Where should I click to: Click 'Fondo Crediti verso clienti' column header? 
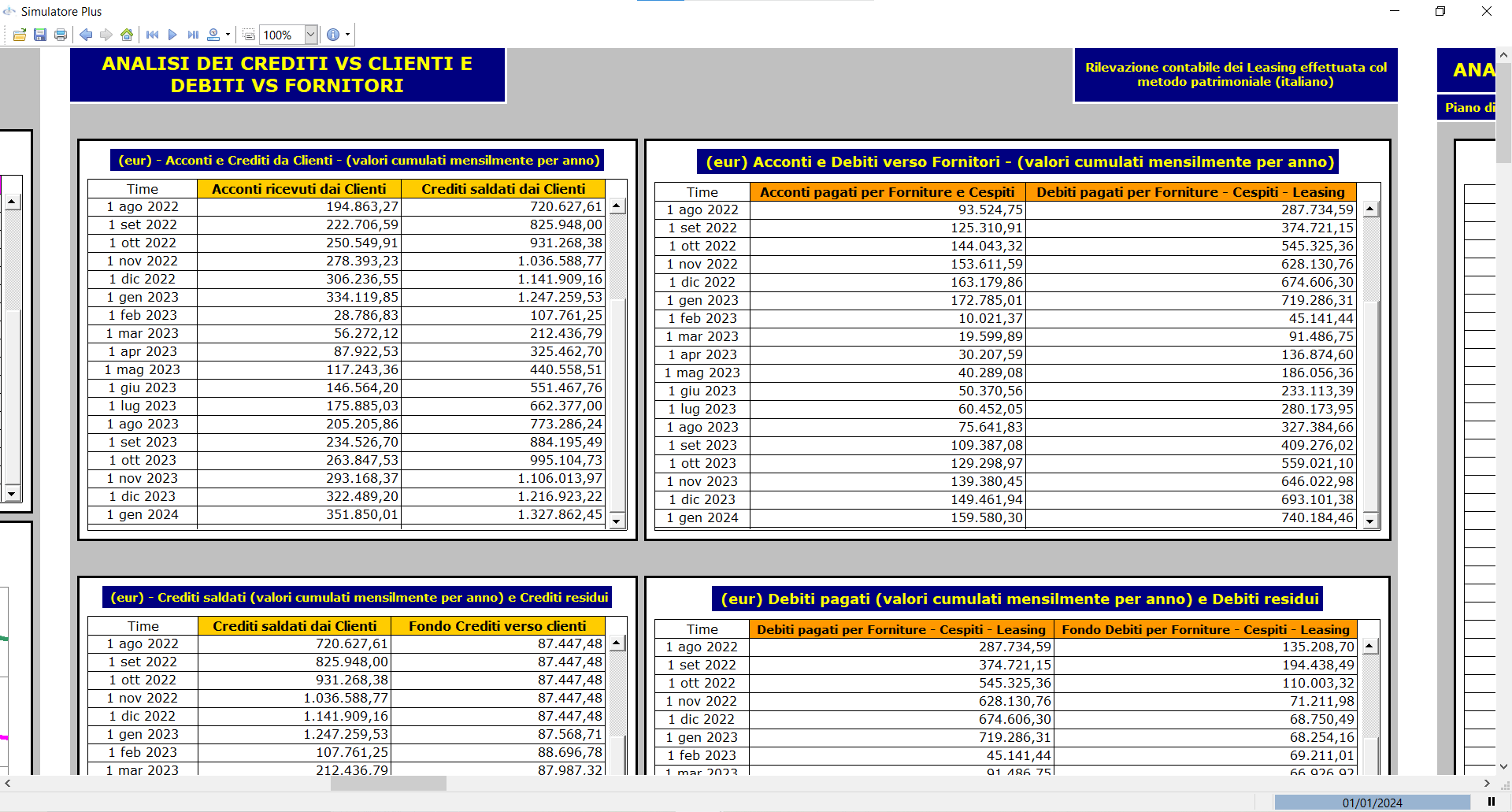(x=498, y=626)
